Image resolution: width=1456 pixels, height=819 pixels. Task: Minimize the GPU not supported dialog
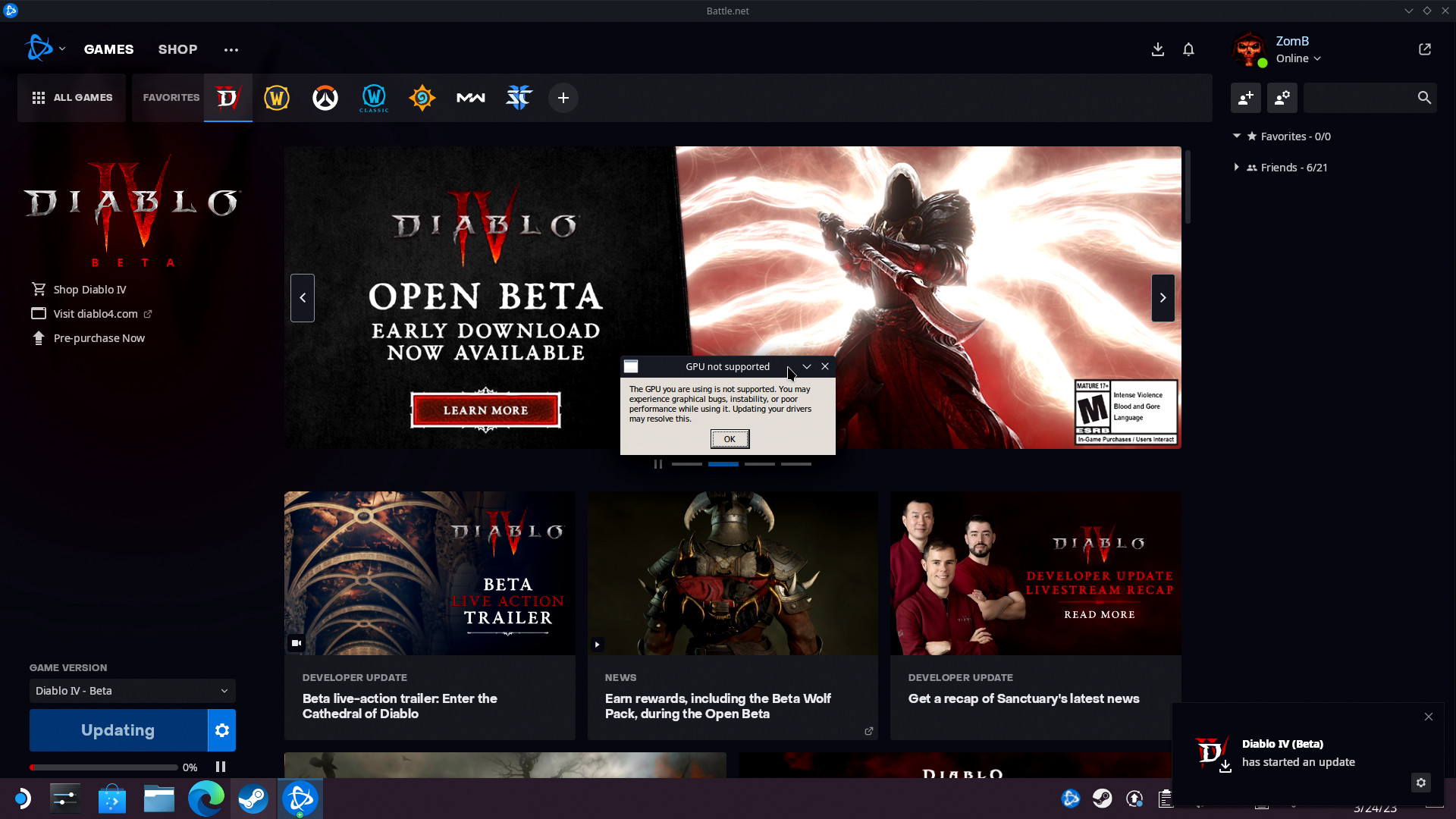coord(807,366)
